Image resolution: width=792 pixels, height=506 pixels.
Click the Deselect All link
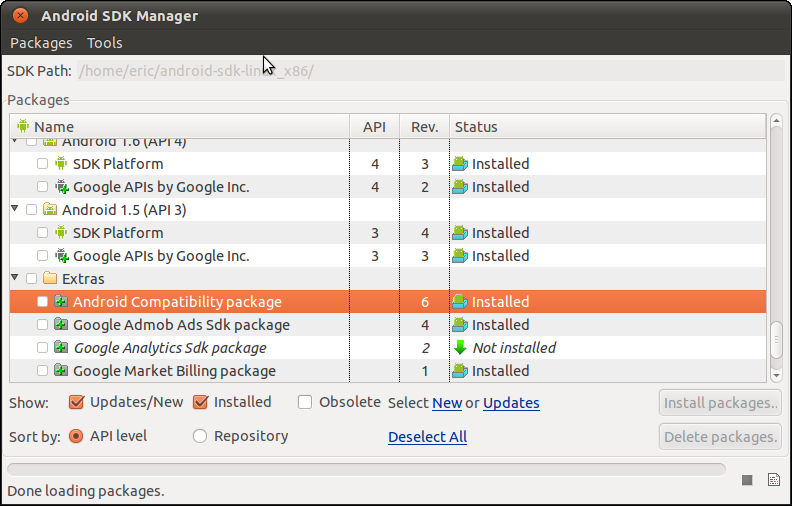click(427, 437)
